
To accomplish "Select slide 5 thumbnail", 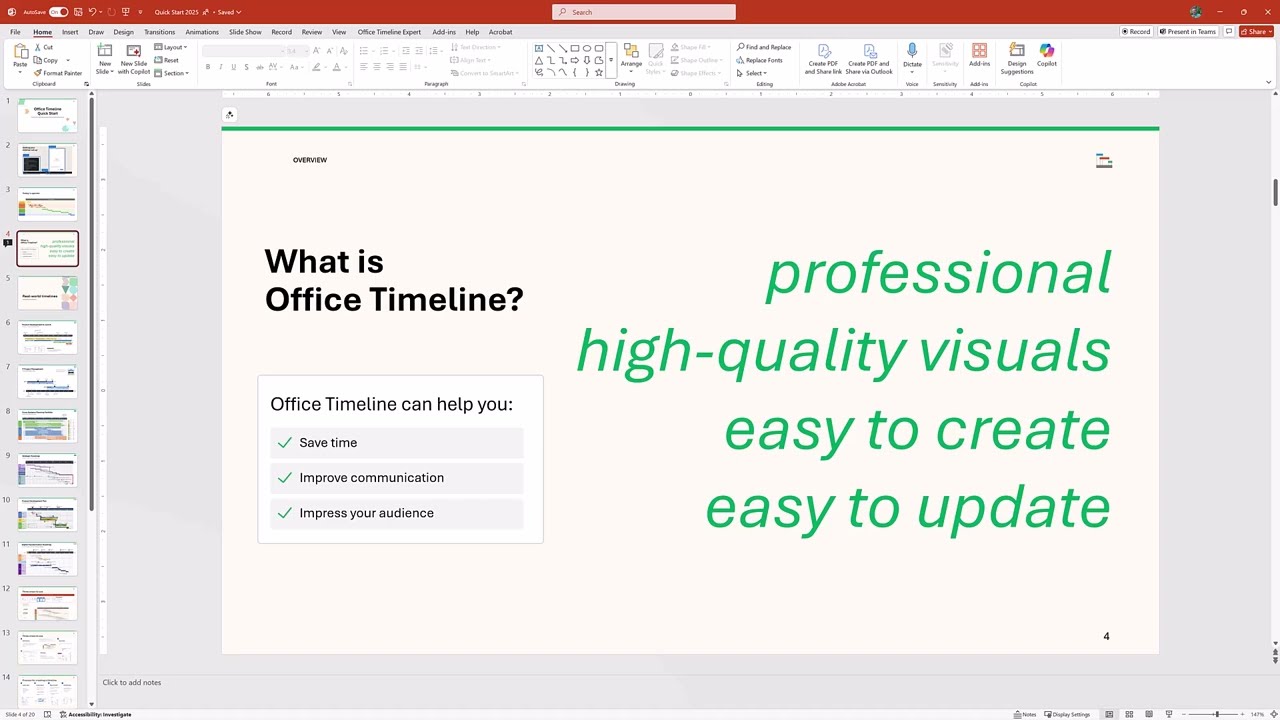I will tap(47, 292).
